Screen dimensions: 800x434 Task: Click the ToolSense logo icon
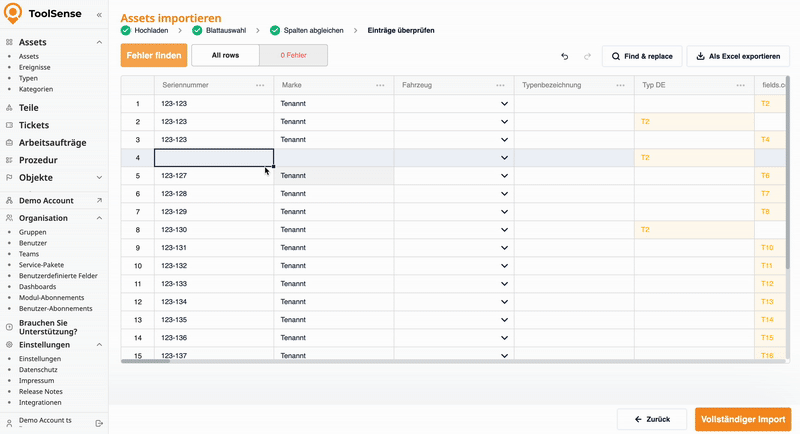click(14, 15)
